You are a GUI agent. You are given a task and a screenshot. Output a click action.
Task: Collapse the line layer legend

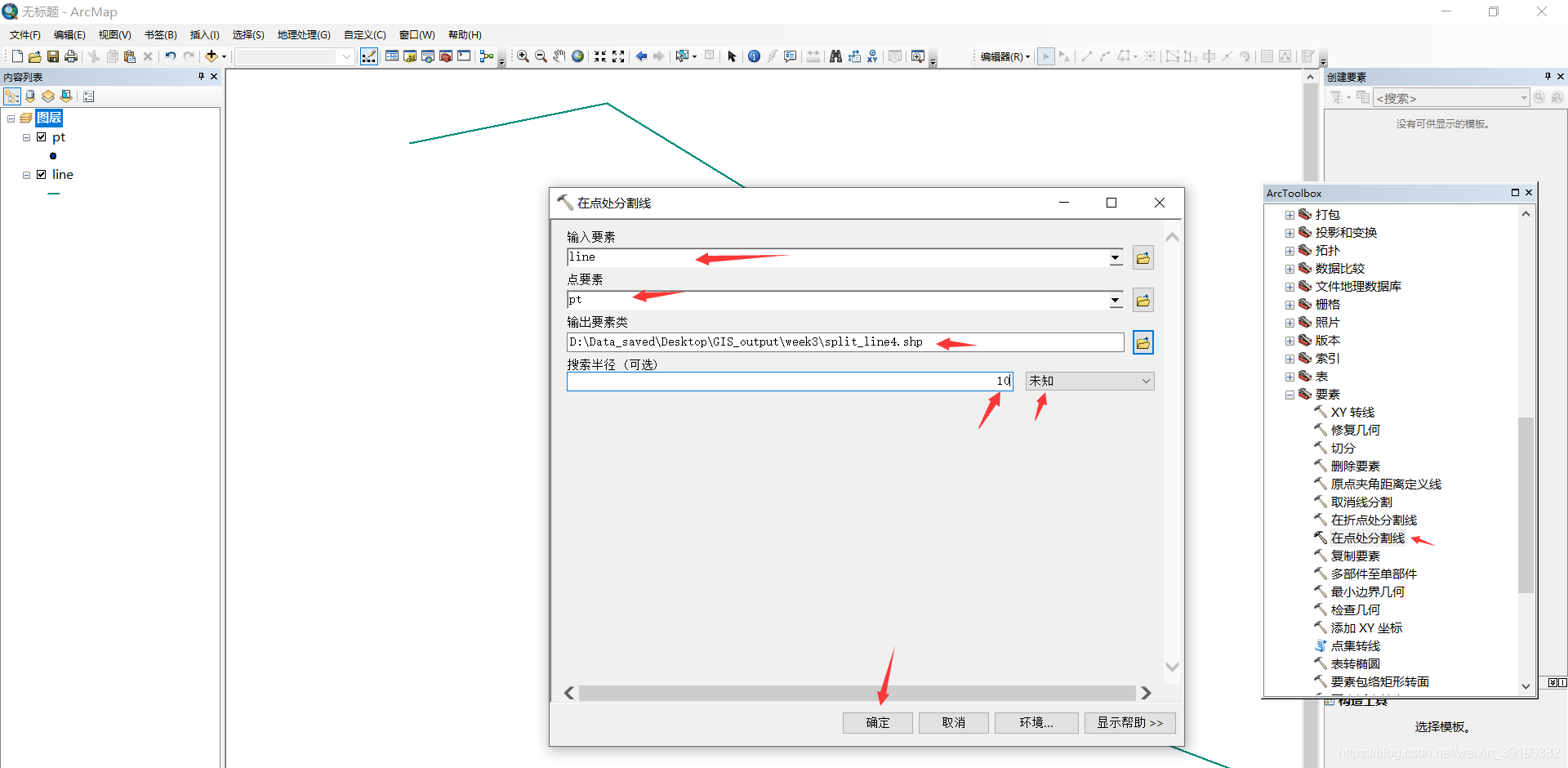pos(26,175)
